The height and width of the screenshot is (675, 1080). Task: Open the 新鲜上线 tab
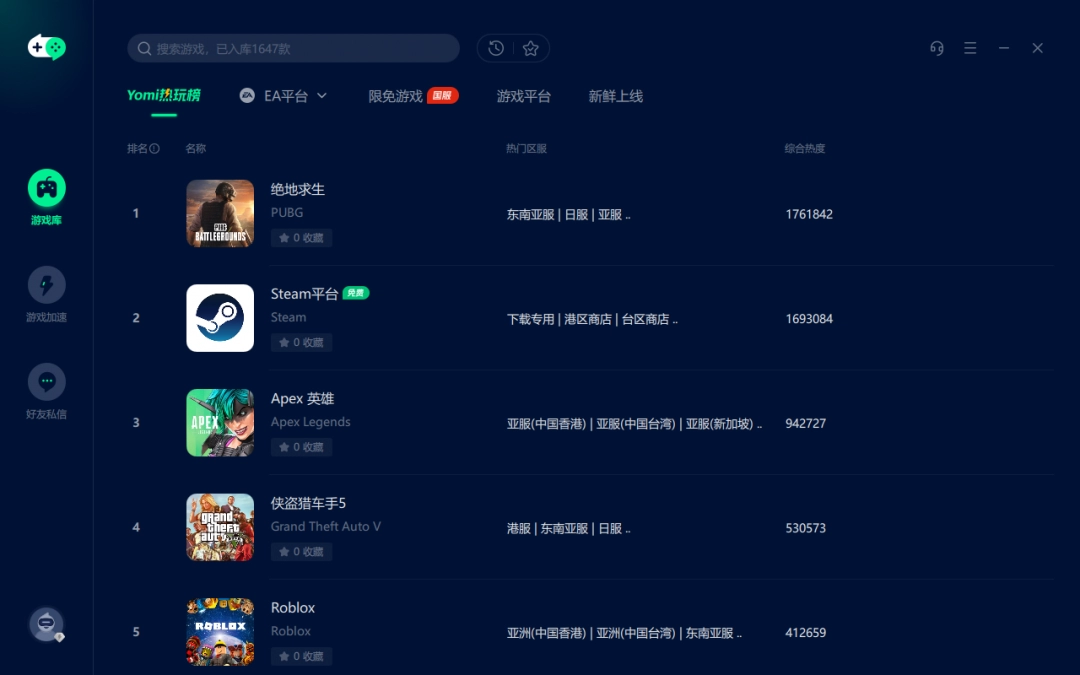615,96
